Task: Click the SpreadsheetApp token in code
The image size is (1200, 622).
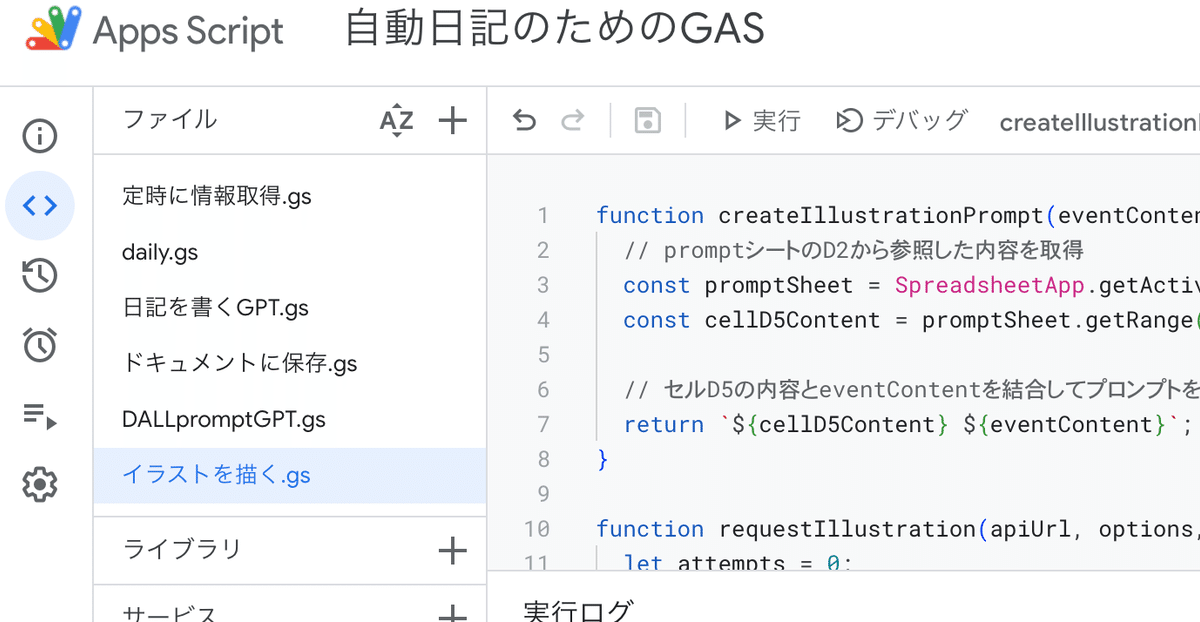Action: 990,286
